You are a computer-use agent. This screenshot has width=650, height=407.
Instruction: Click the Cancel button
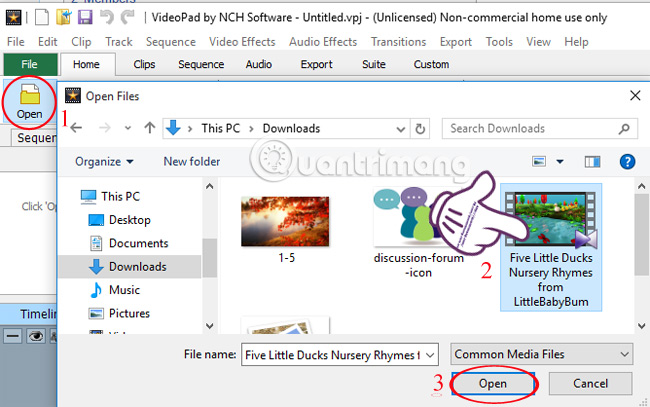point(591,383)
